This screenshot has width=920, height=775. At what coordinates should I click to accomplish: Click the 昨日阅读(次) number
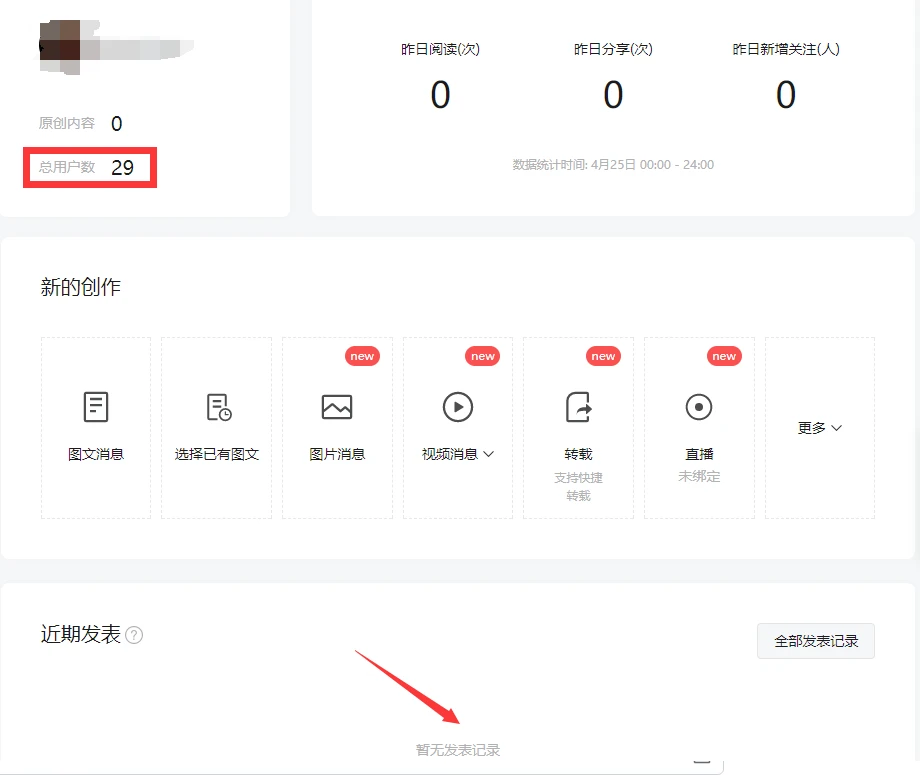440,95
